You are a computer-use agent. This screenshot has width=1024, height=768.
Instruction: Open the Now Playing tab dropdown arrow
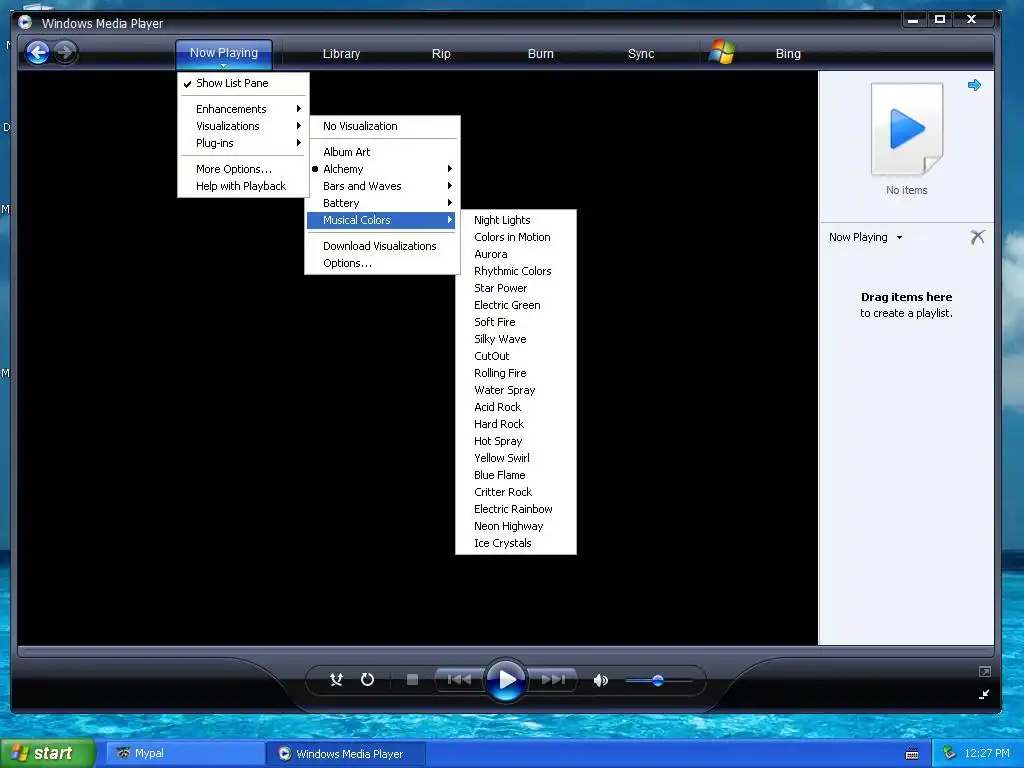(223, 65)
